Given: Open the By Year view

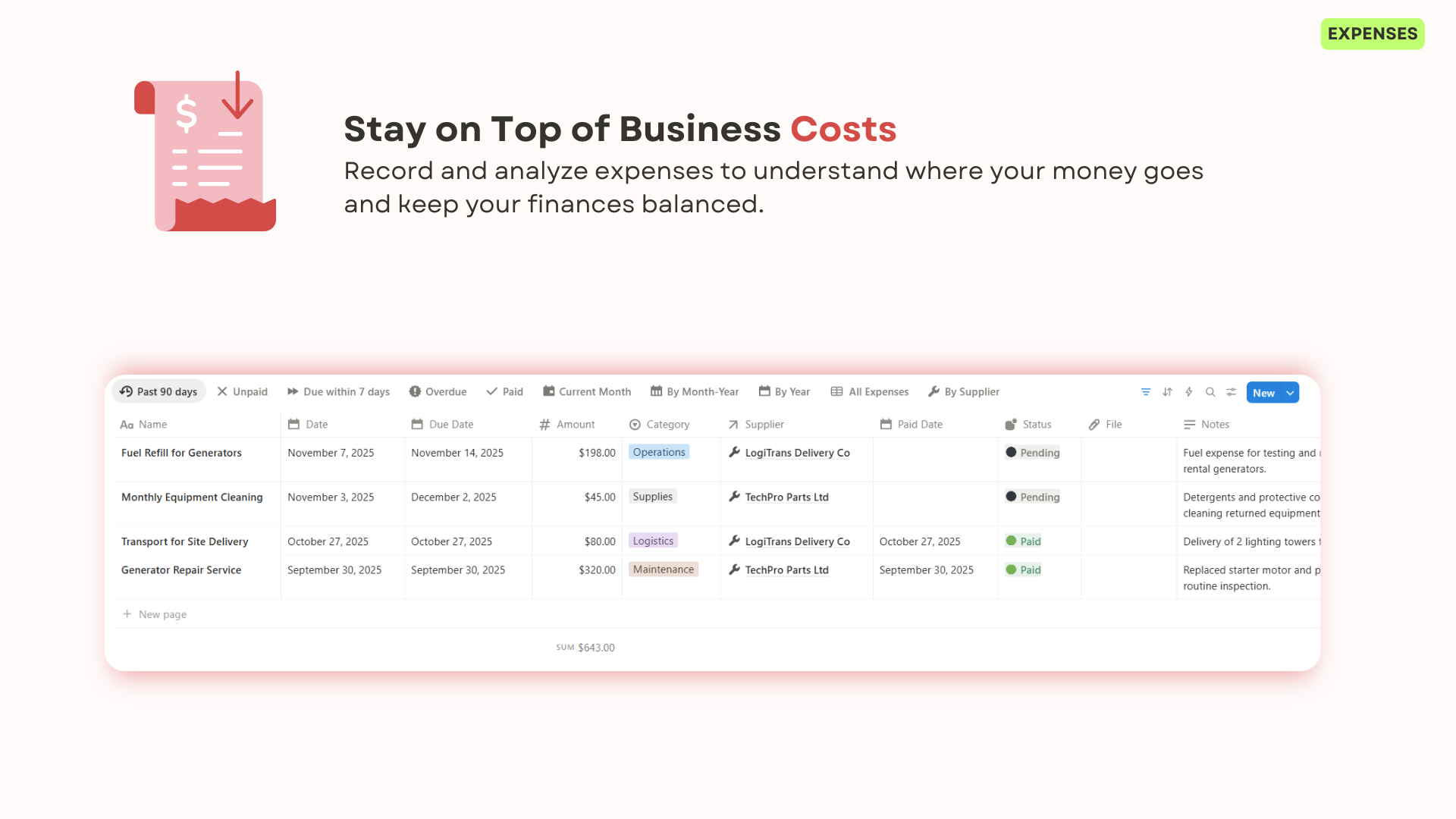Looking at the screenshot, I should 784,391.
